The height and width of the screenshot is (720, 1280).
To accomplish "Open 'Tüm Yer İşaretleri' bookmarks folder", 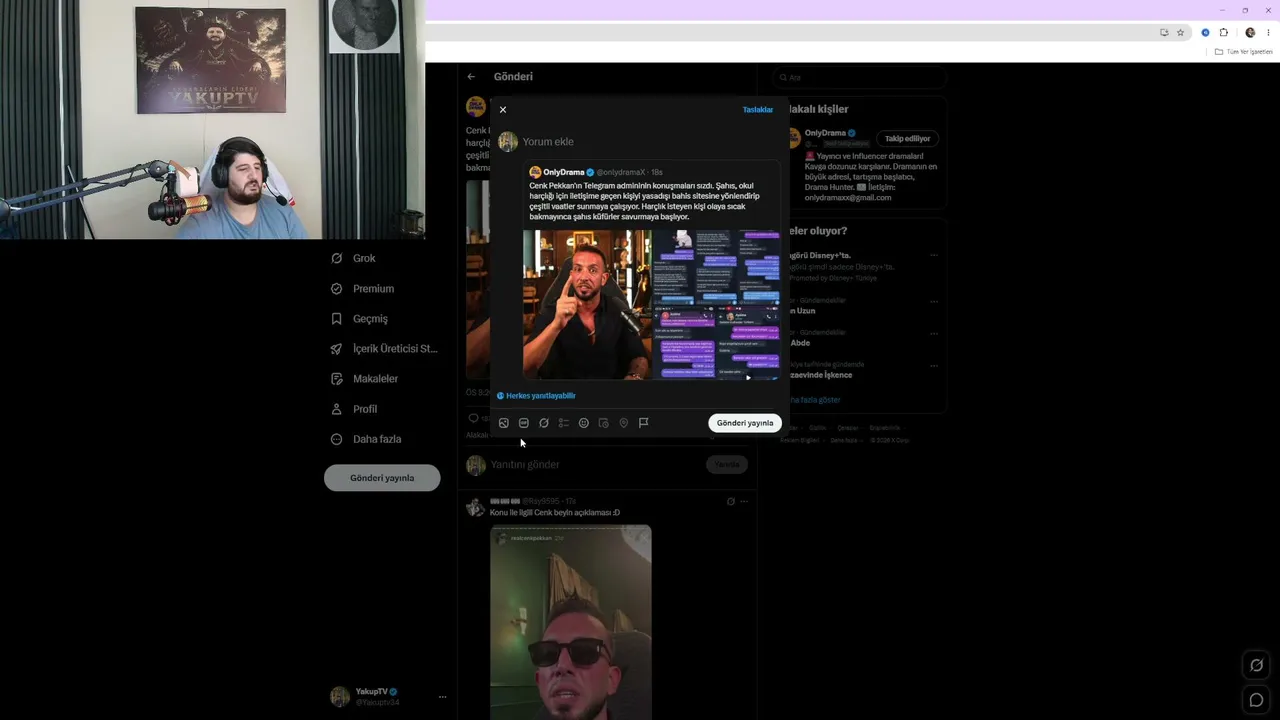I will (x=1244, y=52).
